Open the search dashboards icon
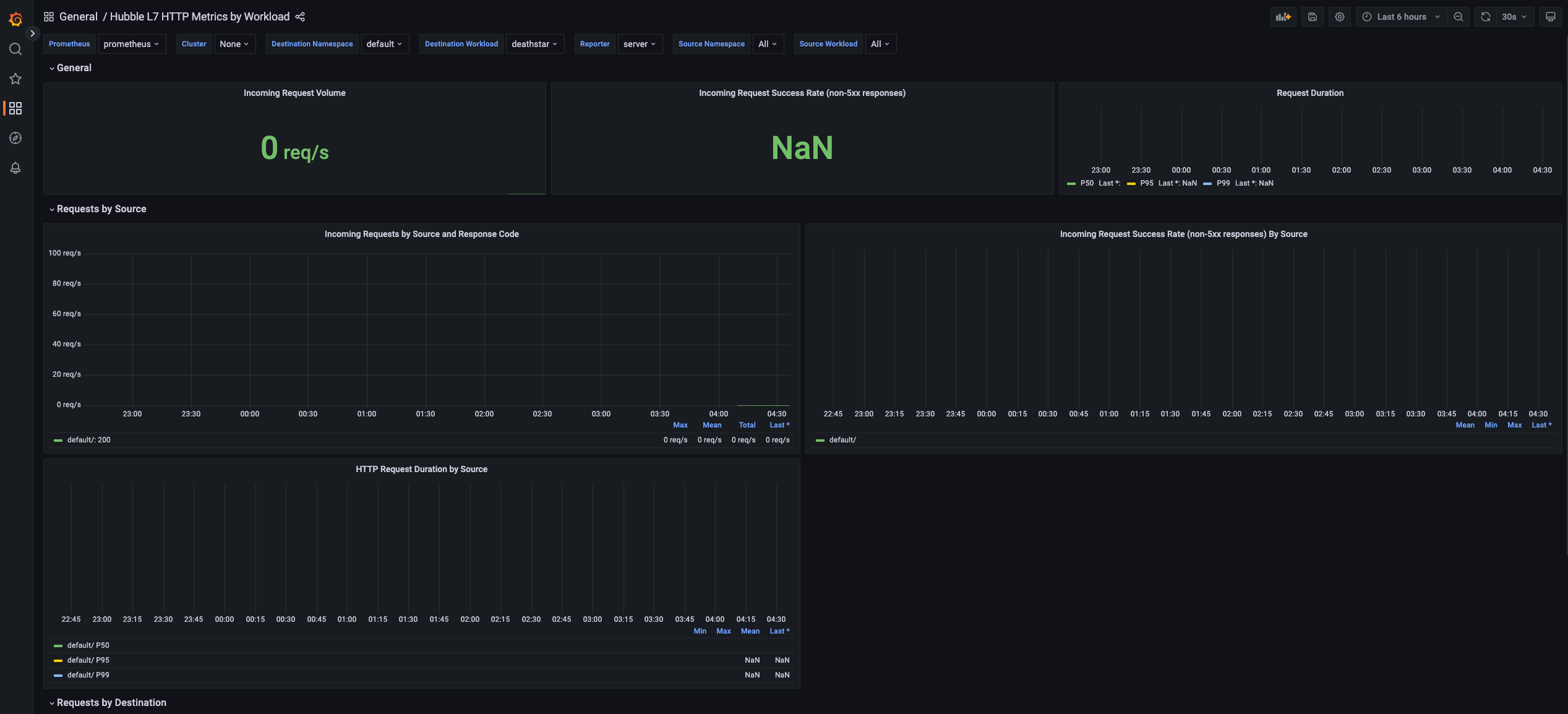The height and width of the screenshot is (714, 1568). point(15,49)
